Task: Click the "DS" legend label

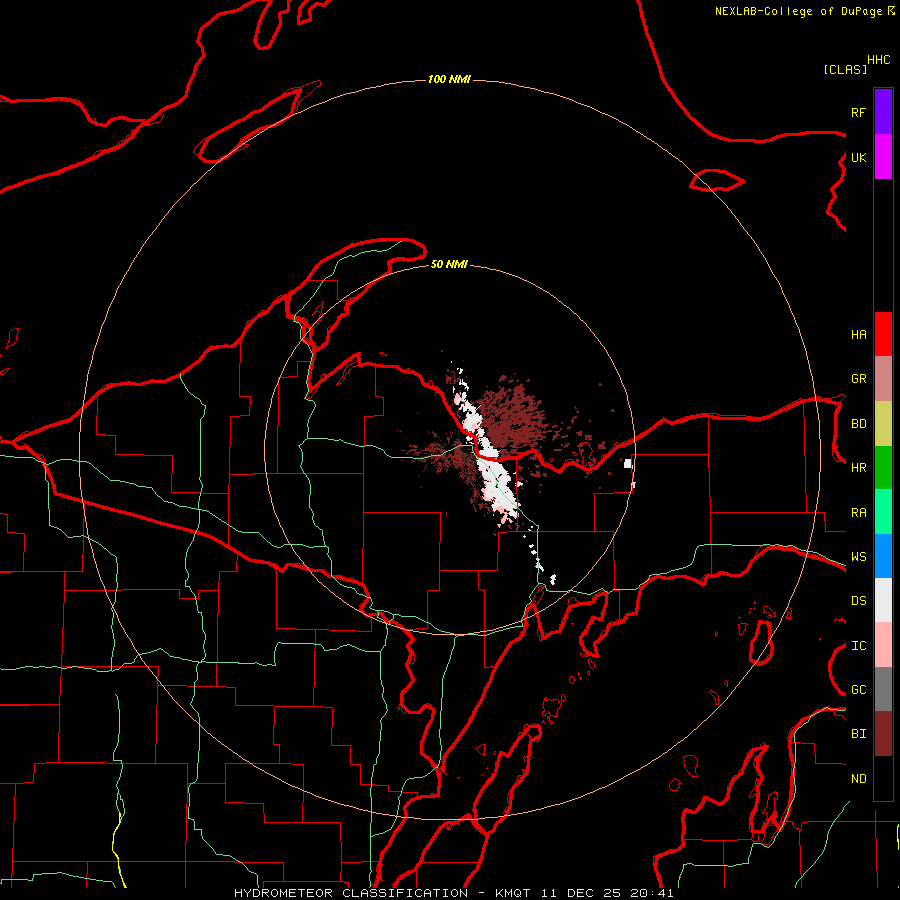Action: pos(858,600)
